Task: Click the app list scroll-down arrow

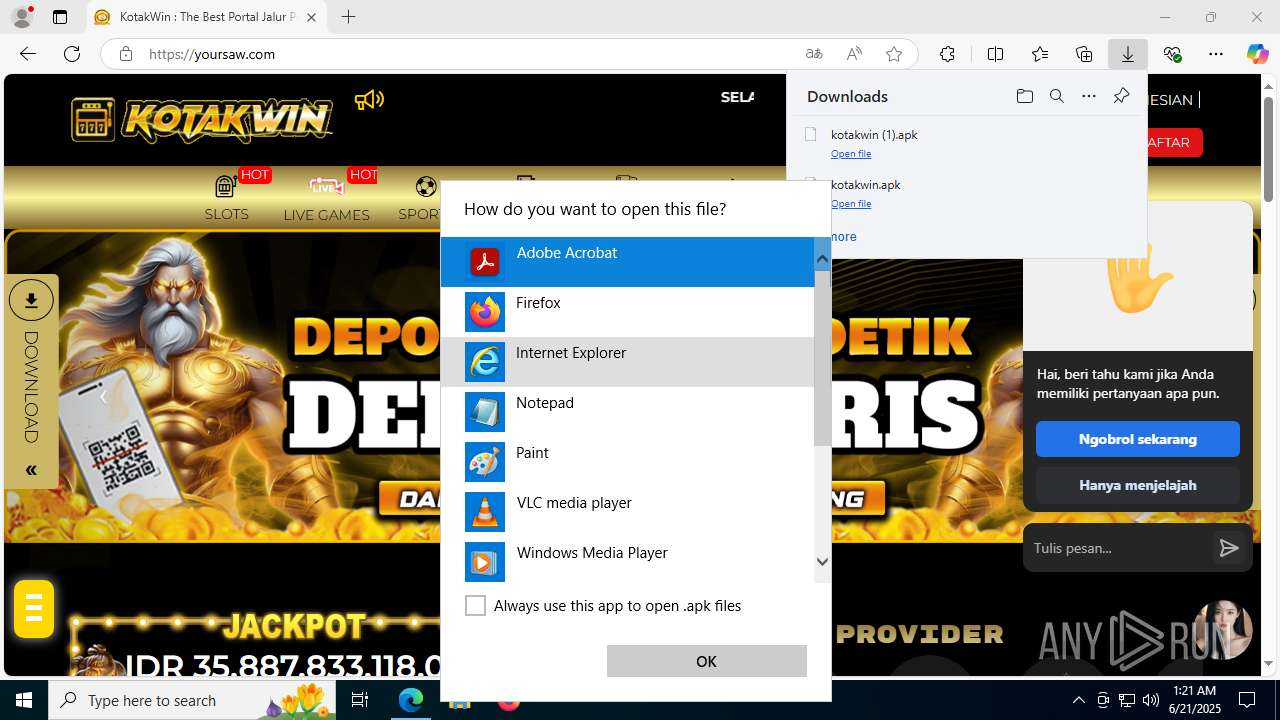Action: point(822,562)
